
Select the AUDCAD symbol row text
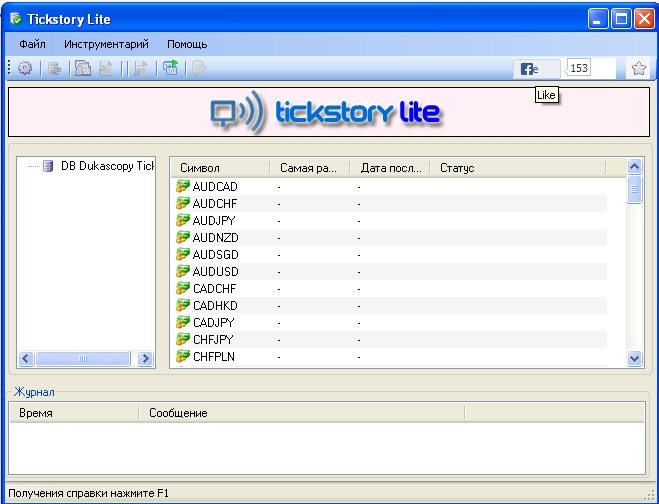(215, 187)
